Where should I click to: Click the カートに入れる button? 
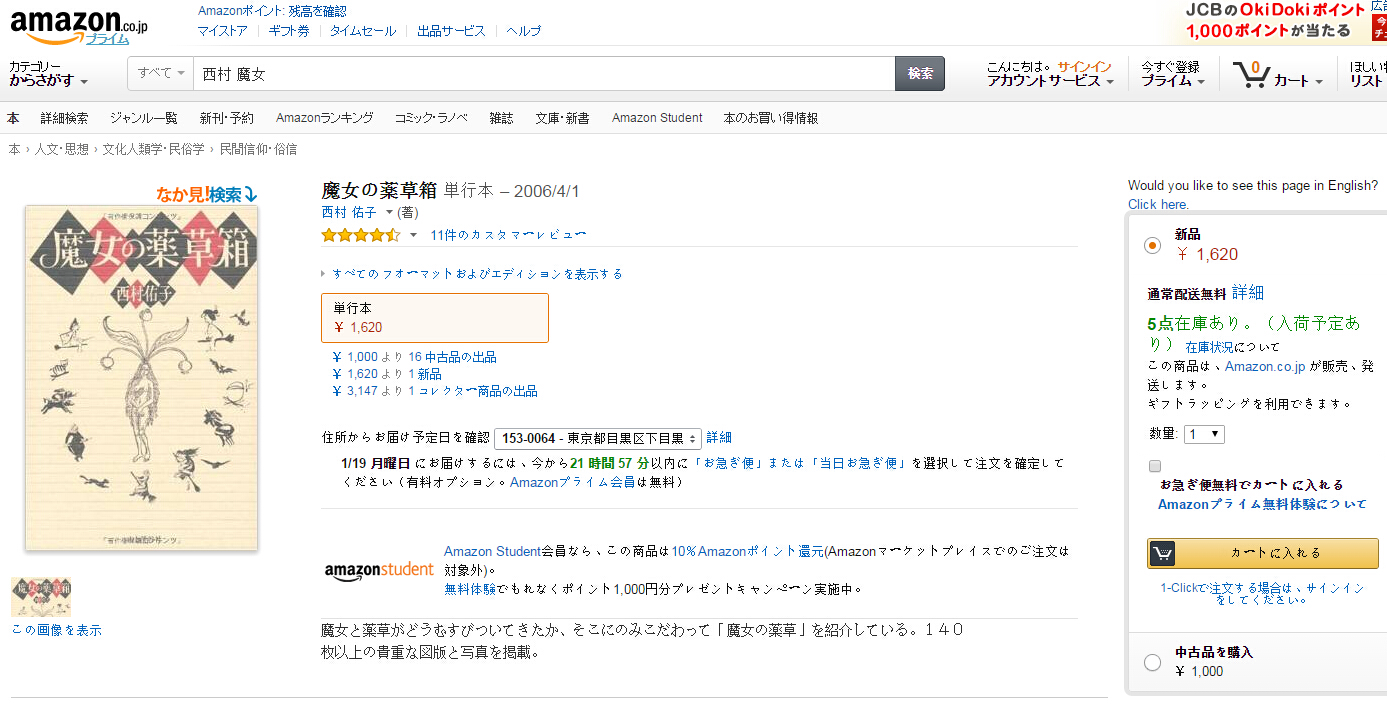1262,553
